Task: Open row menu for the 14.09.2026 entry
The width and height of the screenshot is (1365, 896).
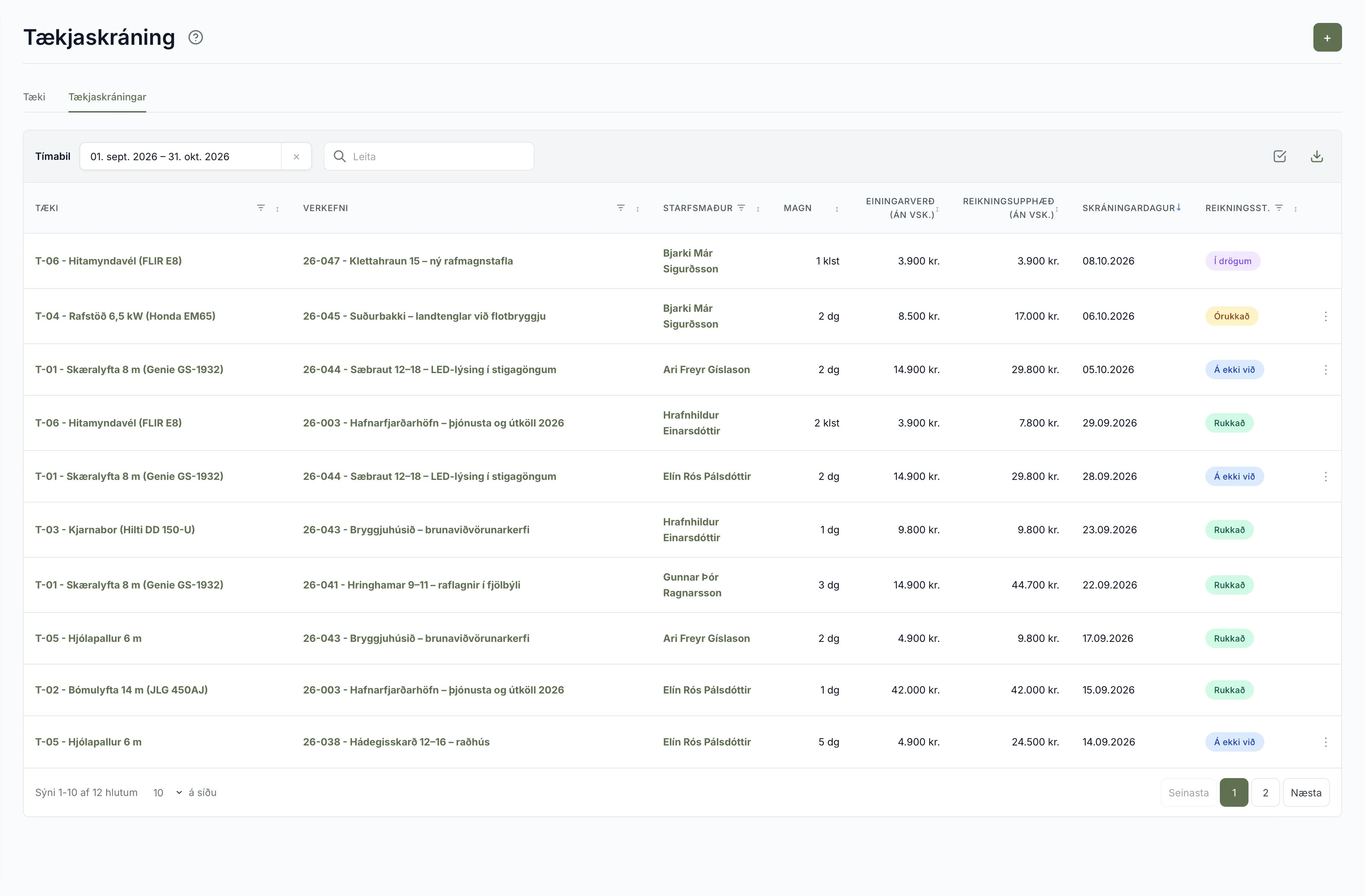Action: (x=1326, y=742)
